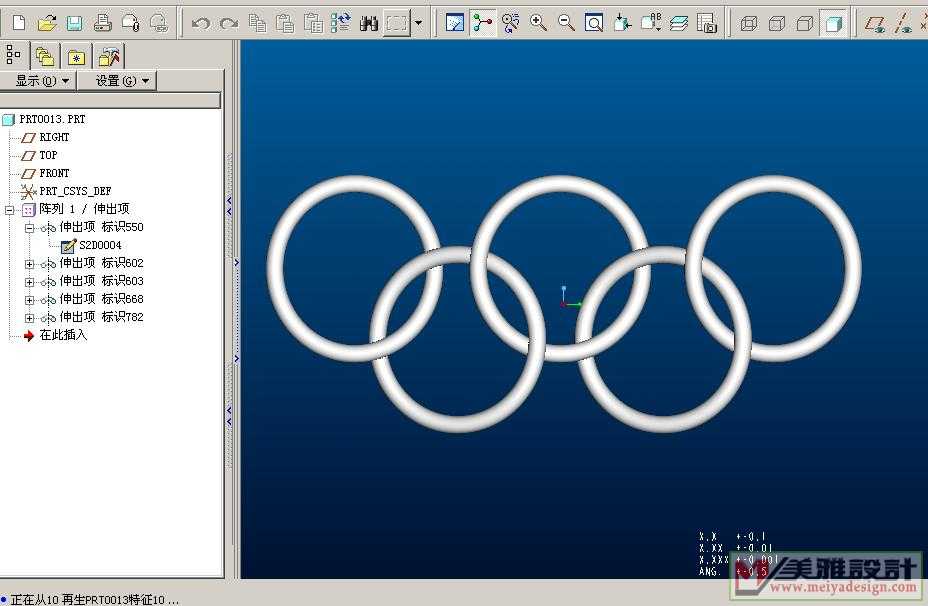
Task: Open the binoculars search tool
Action: point(369,23)
